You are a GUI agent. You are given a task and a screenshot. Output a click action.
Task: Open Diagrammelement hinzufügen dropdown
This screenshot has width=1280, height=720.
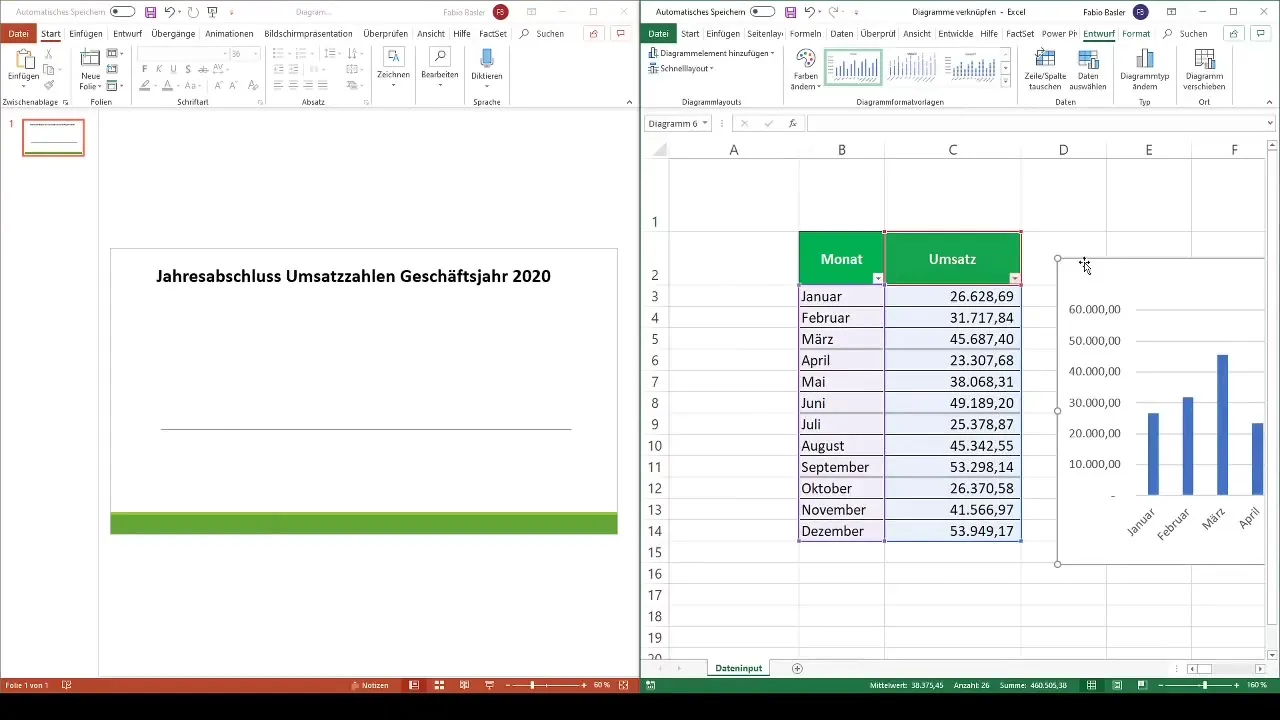click(x=711, y=53)
